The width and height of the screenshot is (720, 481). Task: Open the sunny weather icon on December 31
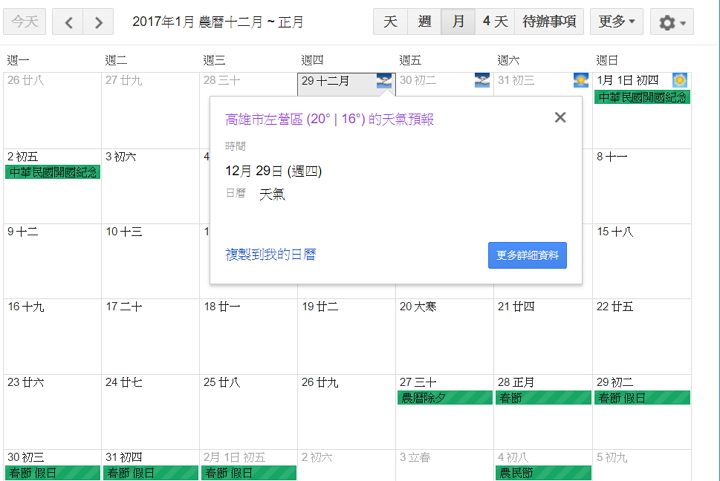[x=580, y=80]
